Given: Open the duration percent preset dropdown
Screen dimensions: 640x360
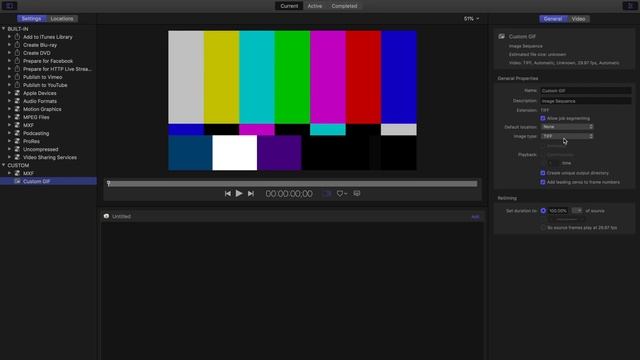Looking at the screenshot, I should [x=577, y=211].
